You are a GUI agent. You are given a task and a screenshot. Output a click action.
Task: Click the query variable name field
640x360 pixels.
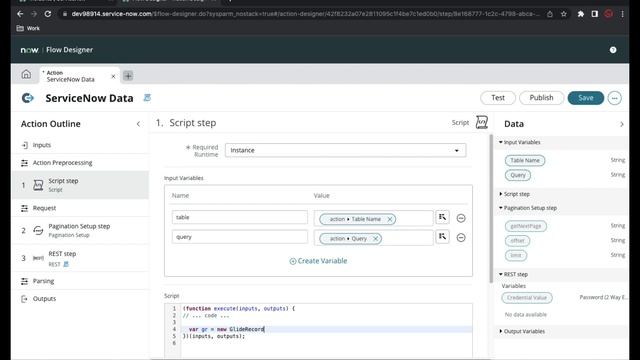[x=240, y=237]
